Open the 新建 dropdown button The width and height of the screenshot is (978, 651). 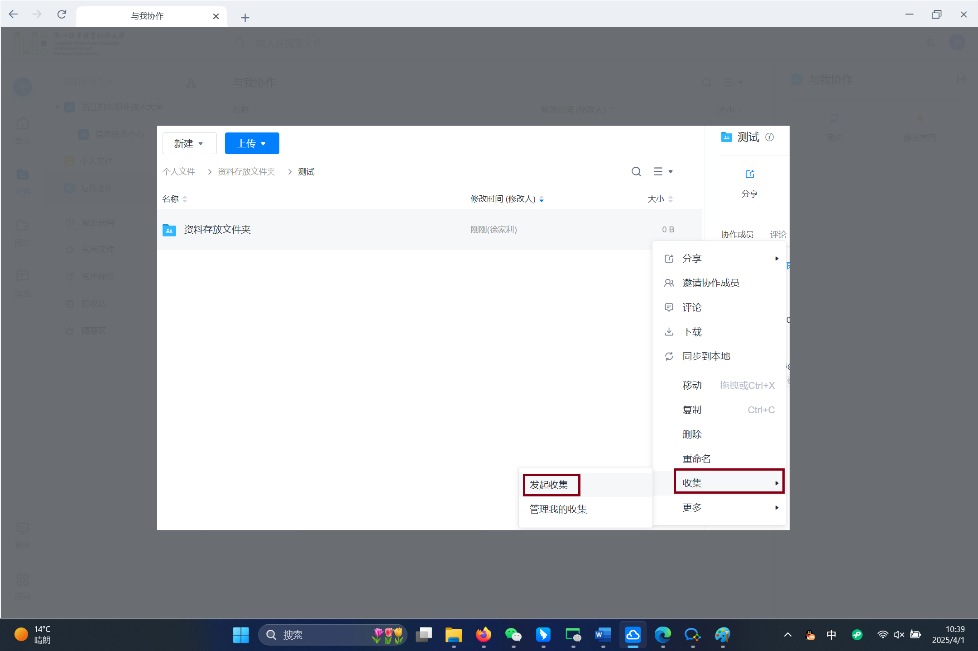click(189, 143)
